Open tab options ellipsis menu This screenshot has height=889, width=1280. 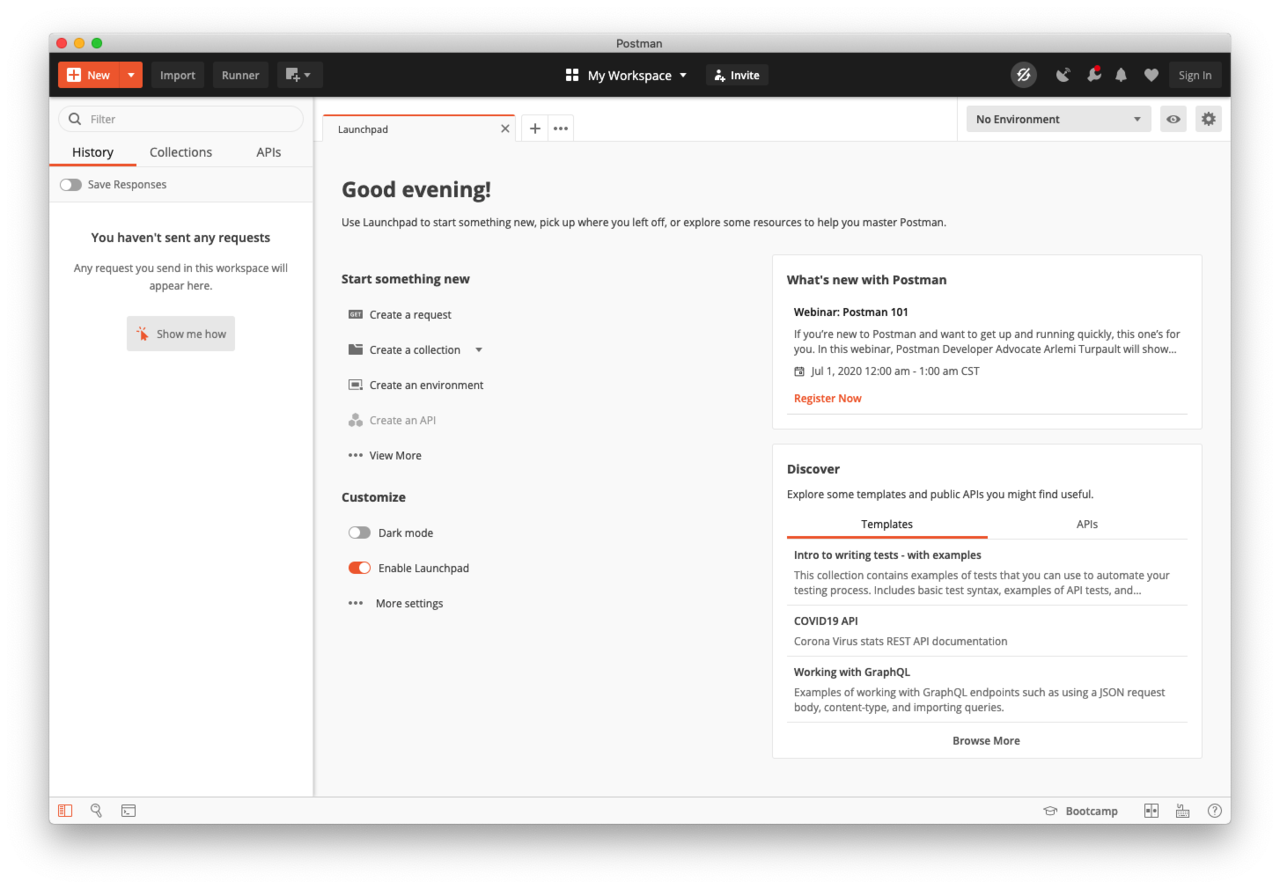click(x=561, y=128)
